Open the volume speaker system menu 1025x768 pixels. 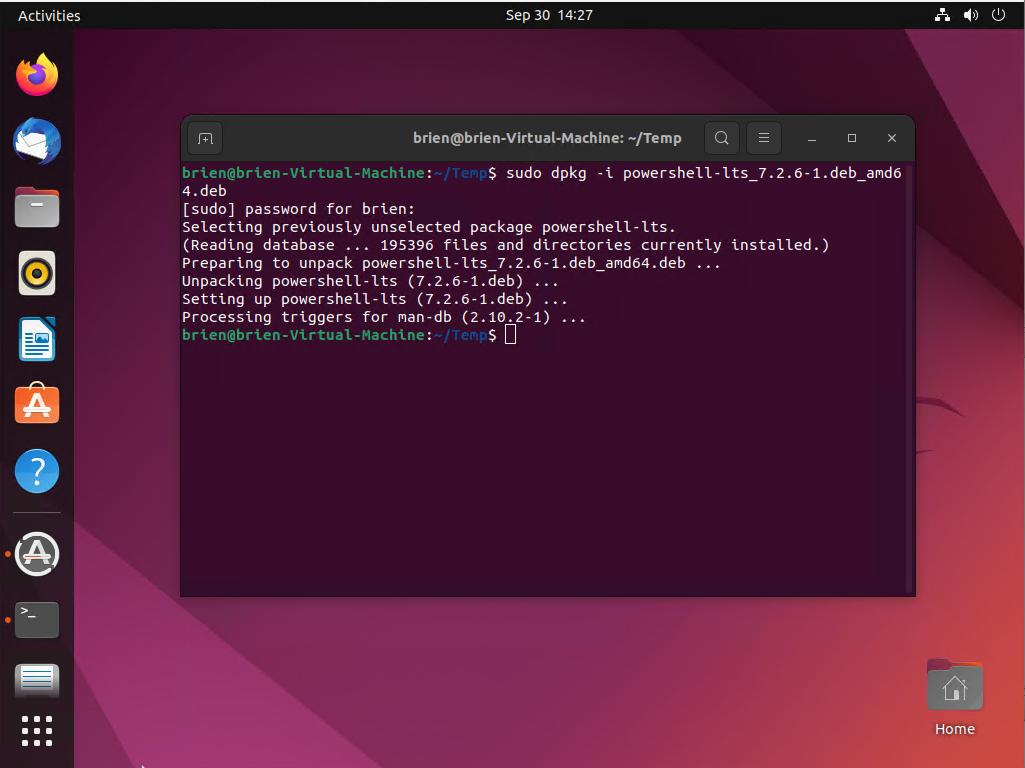click(x=970, y=15)
